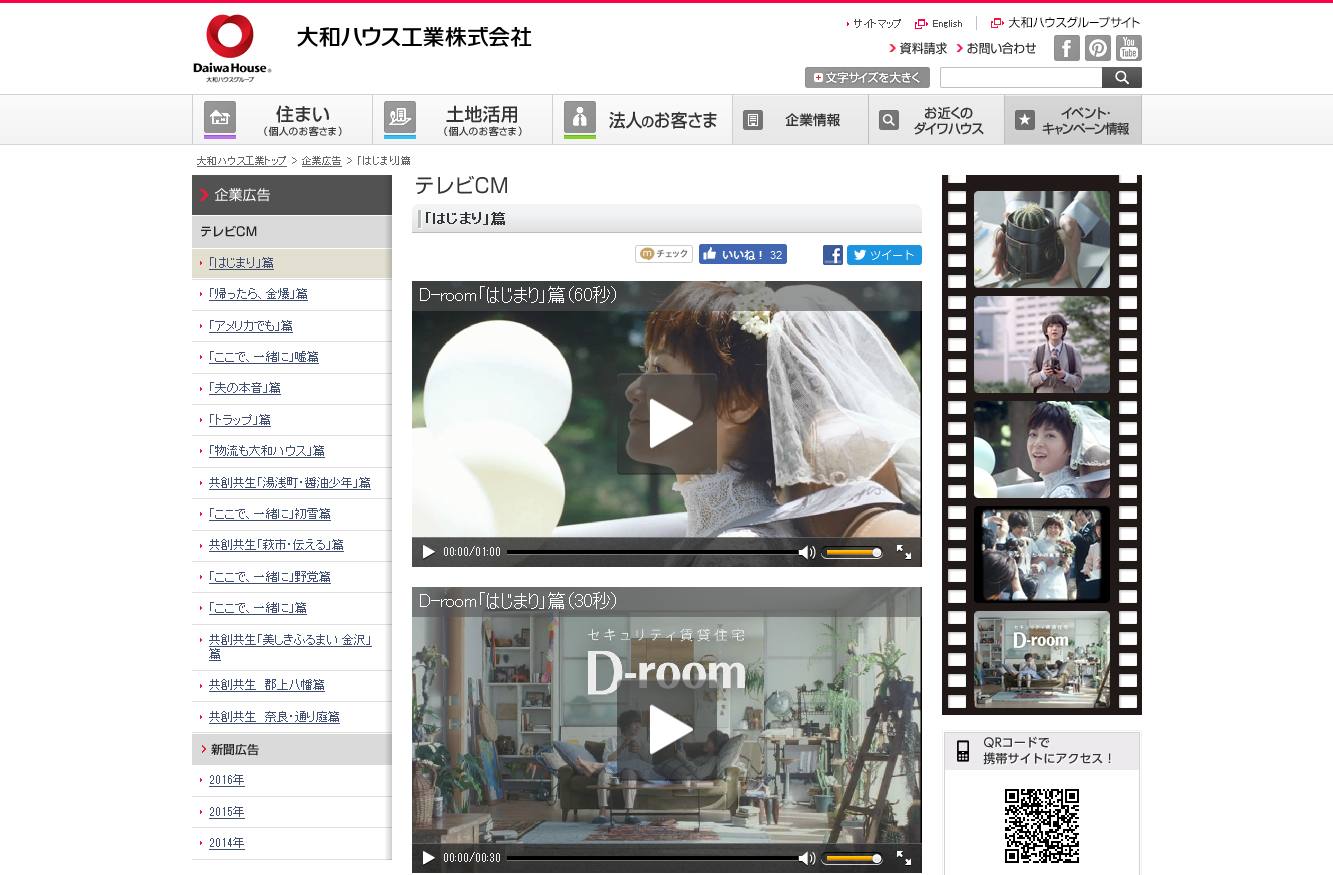The image size is (1333, 875).
Task: Adjust volume slider of 60秒 video
Action: 852,552
